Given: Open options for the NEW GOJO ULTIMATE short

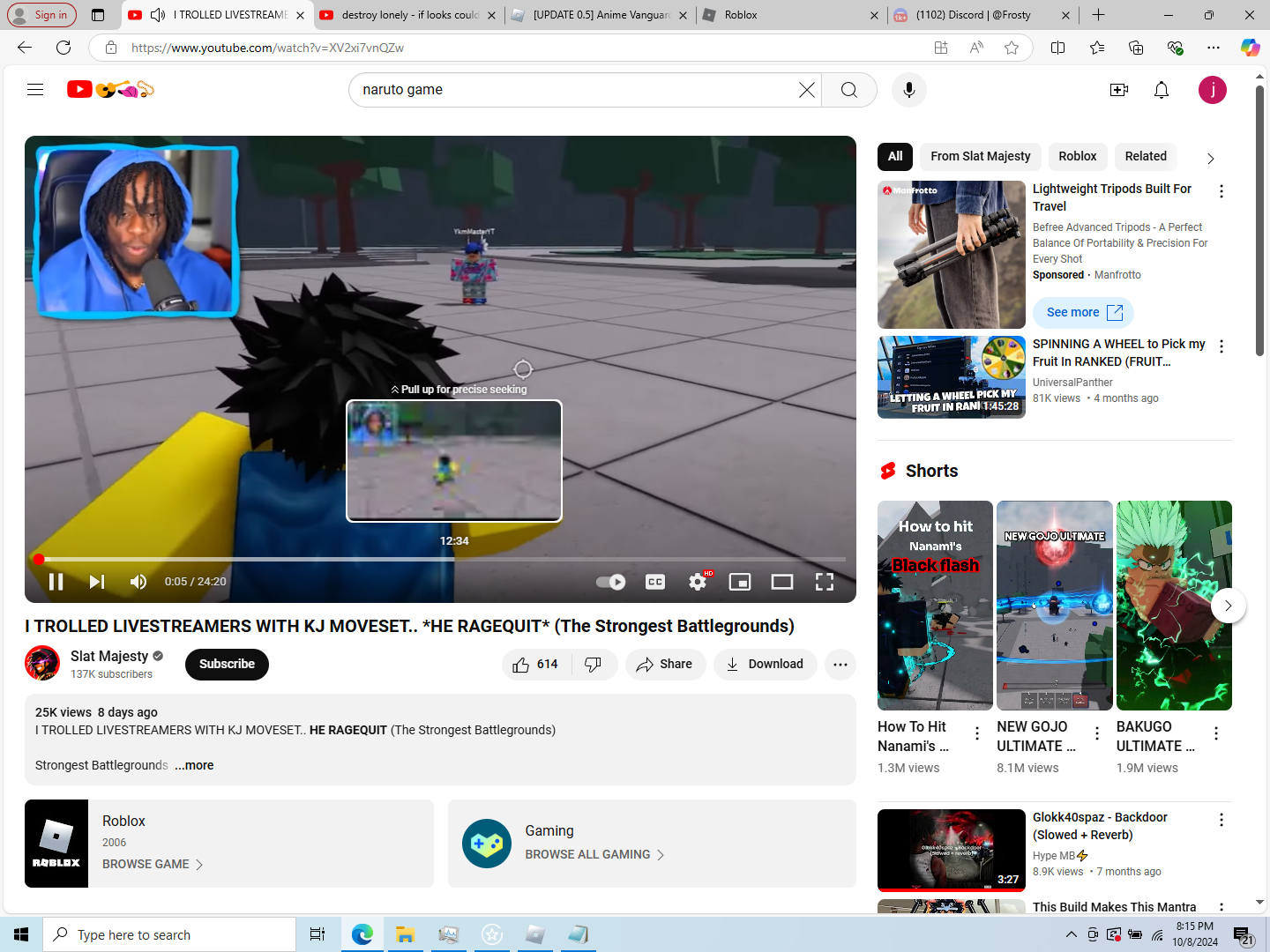Looking at the screenshot, I should [x=1097, y=733].
